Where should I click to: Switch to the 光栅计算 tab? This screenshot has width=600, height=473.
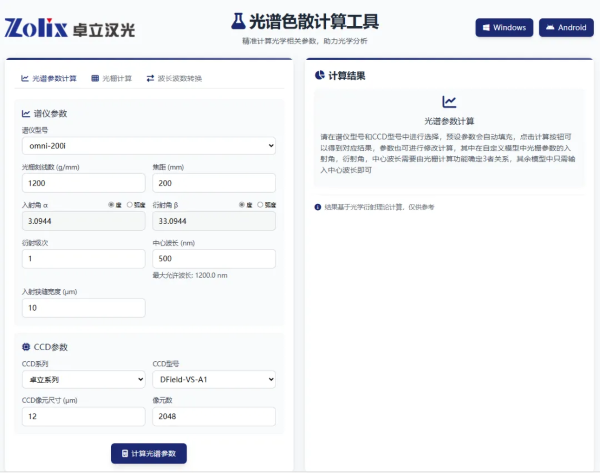(111, 77)
